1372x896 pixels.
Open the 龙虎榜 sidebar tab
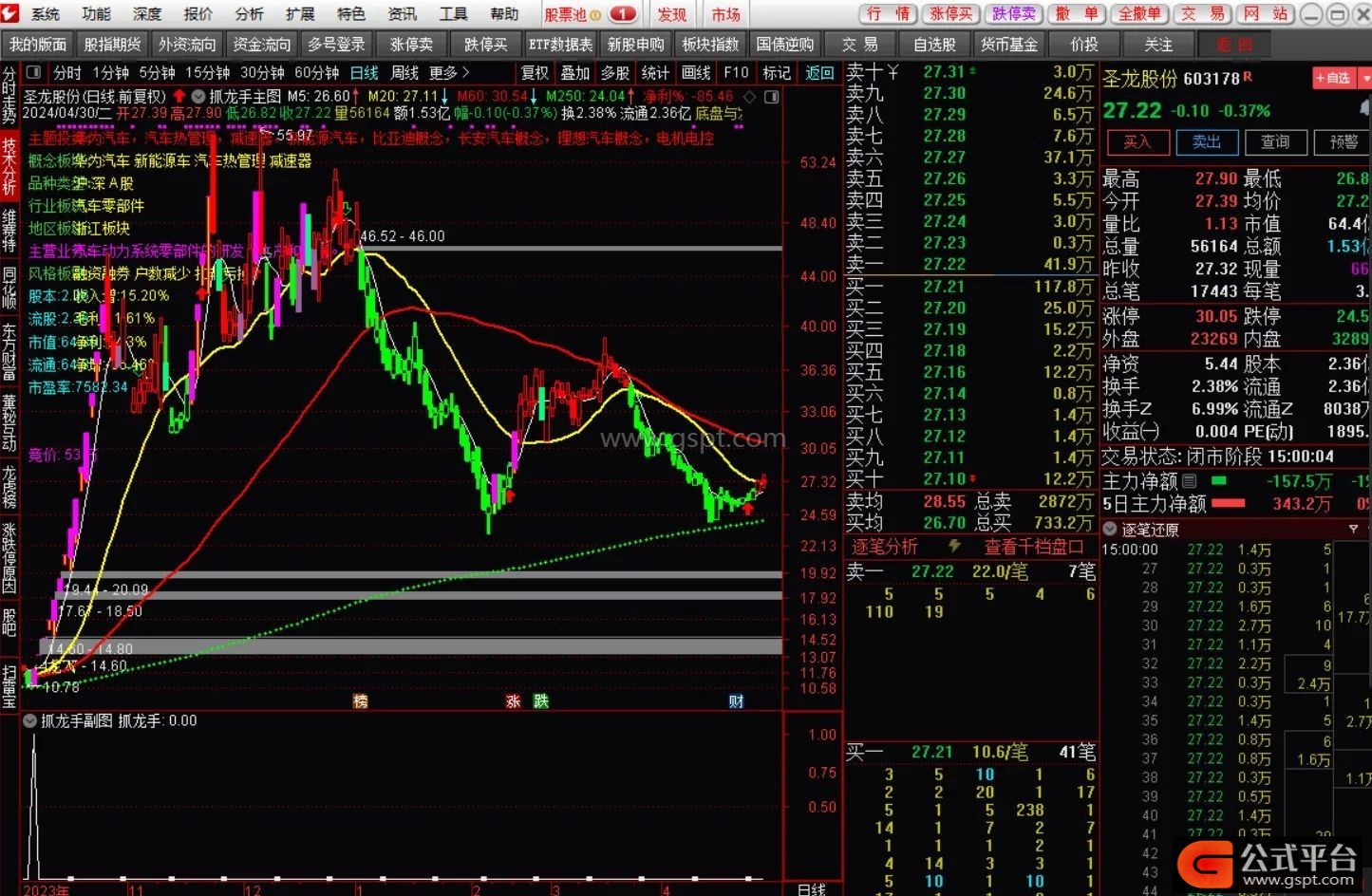click(9, 485)
